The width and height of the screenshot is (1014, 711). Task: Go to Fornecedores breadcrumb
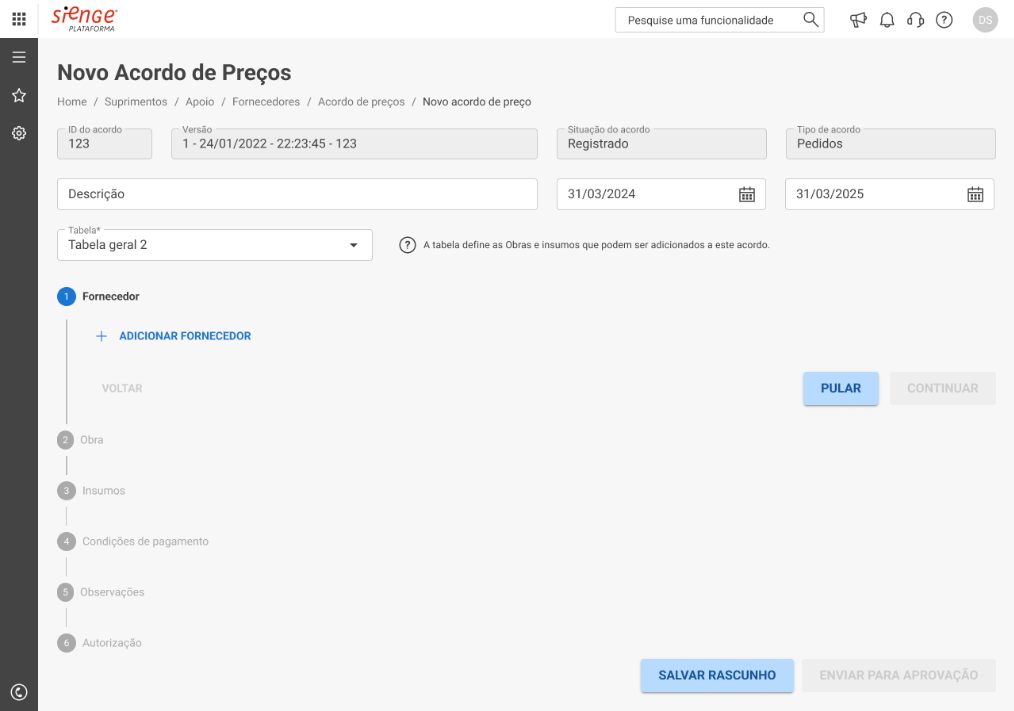point(266,102)
